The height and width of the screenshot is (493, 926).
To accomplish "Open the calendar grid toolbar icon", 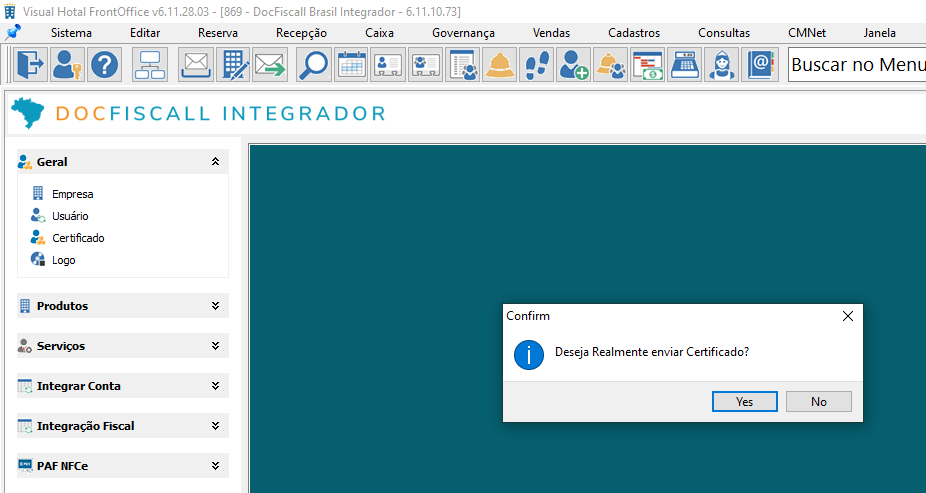I will pos(351,65).
